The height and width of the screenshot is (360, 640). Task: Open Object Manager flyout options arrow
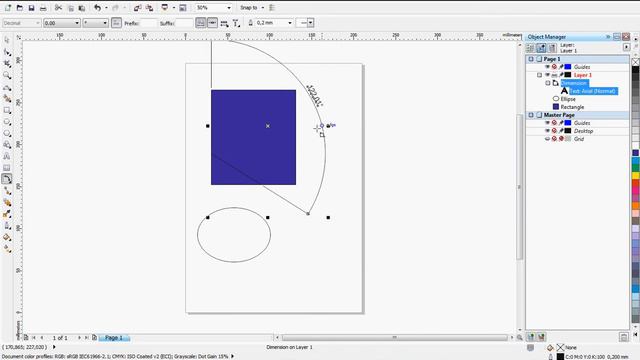click(x=627, y=47)
